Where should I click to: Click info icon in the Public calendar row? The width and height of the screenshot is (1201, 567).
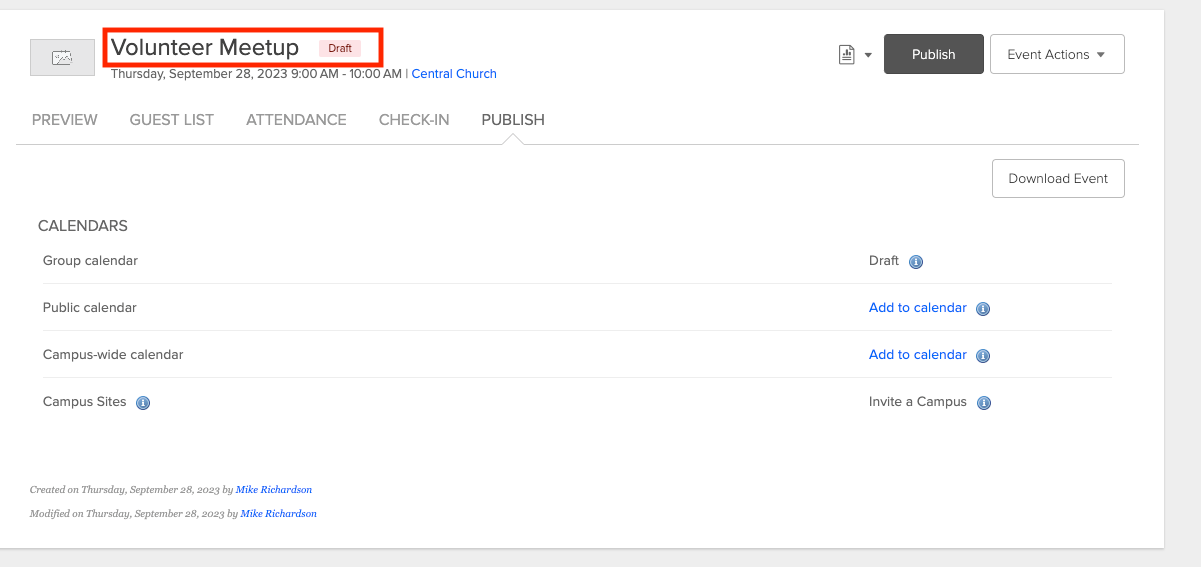click(x=983, y=309)
